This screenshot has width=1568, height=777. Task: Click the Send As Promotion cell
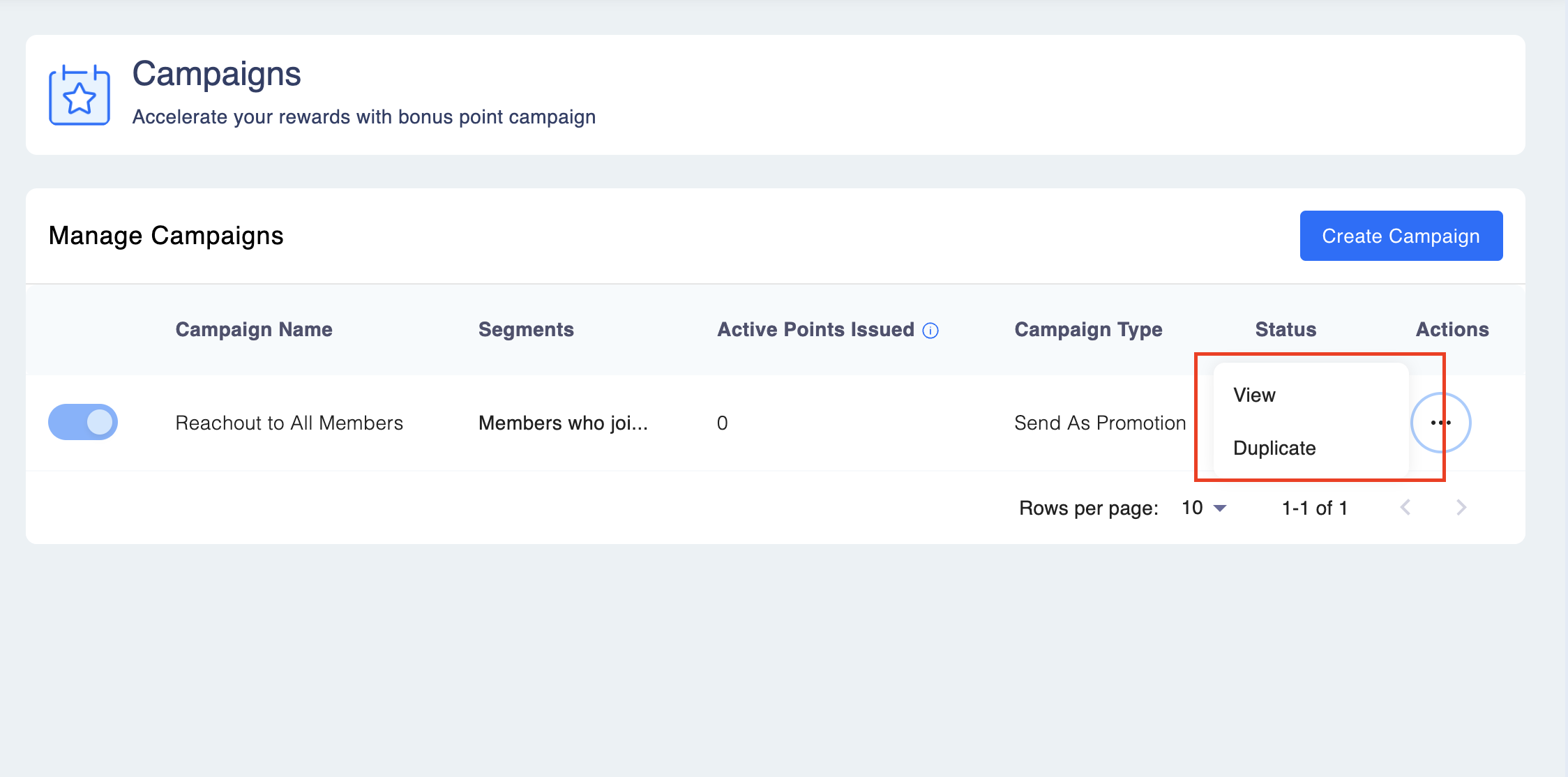[1100, 423]
